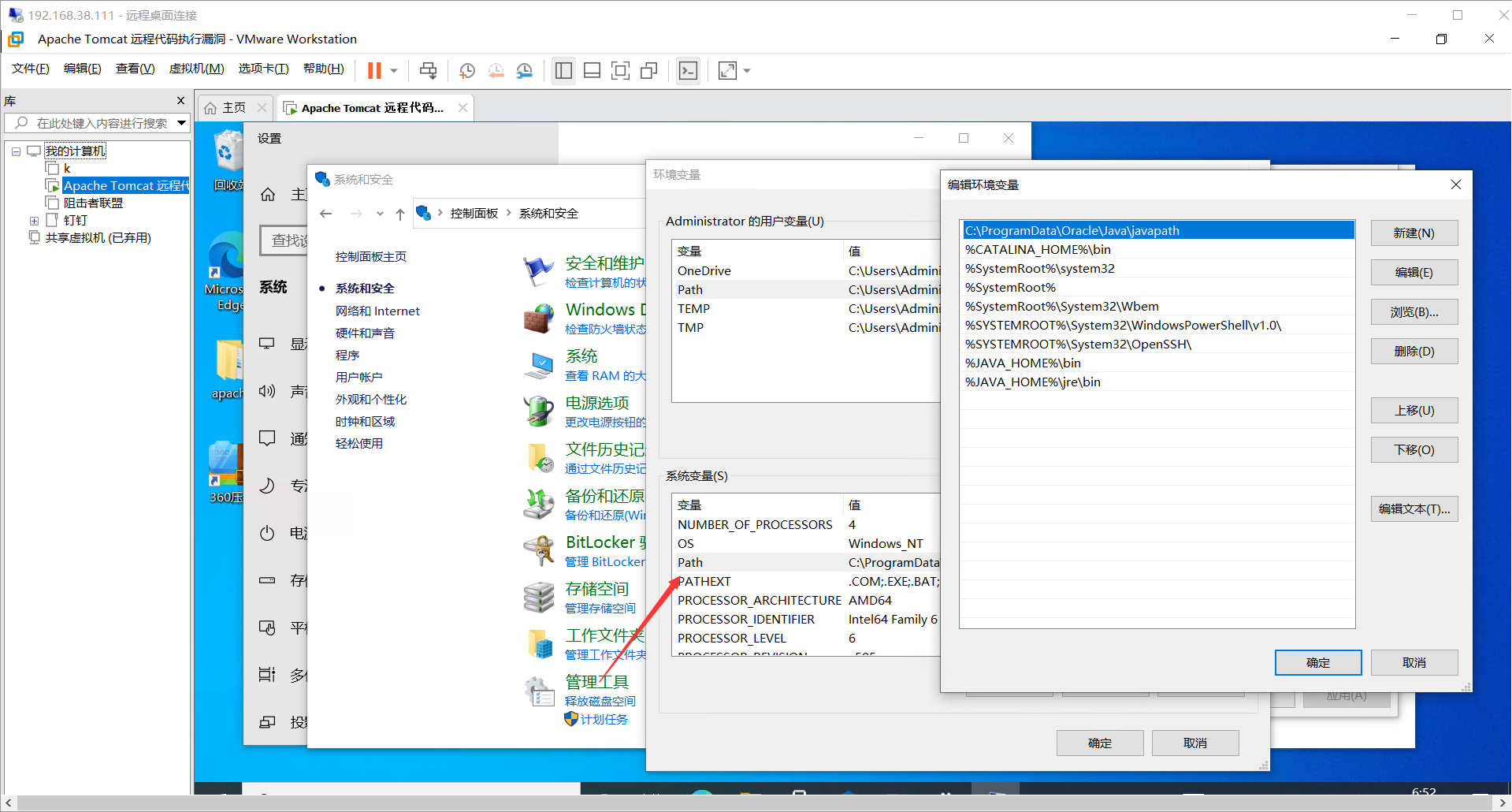
Task: Select the OneDrive user variable row
Action: (807, 271)
